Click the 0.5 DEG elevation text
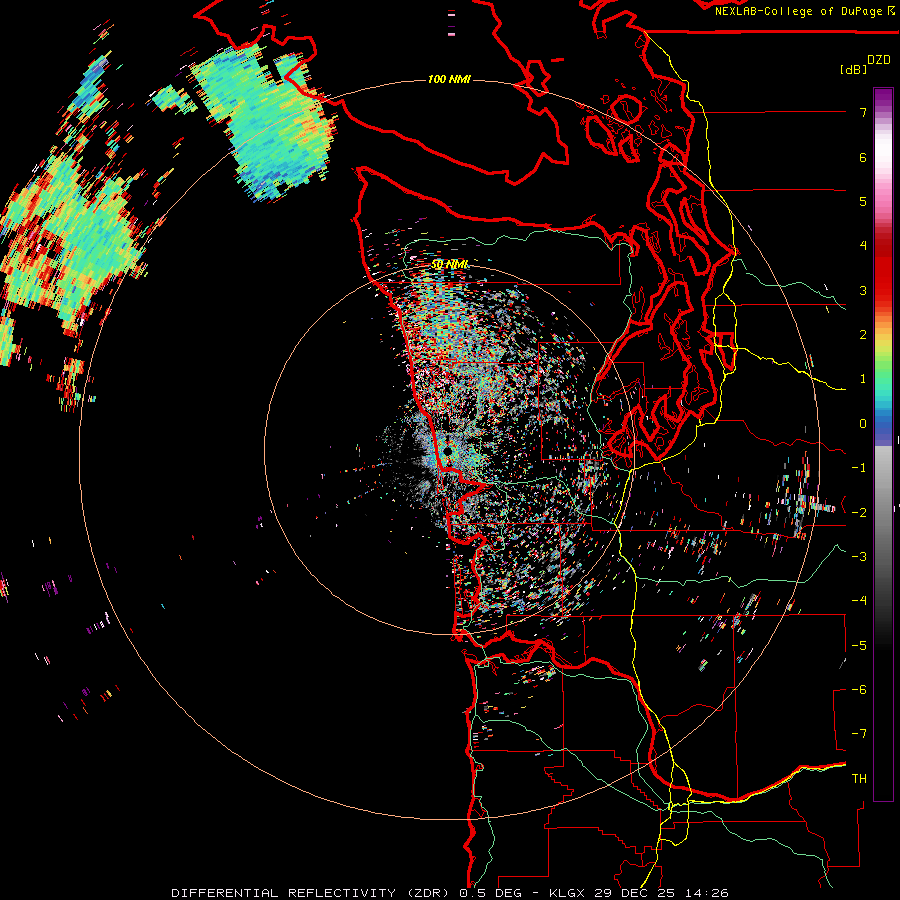The image size is (900, 900). click(x=491, y=893)
